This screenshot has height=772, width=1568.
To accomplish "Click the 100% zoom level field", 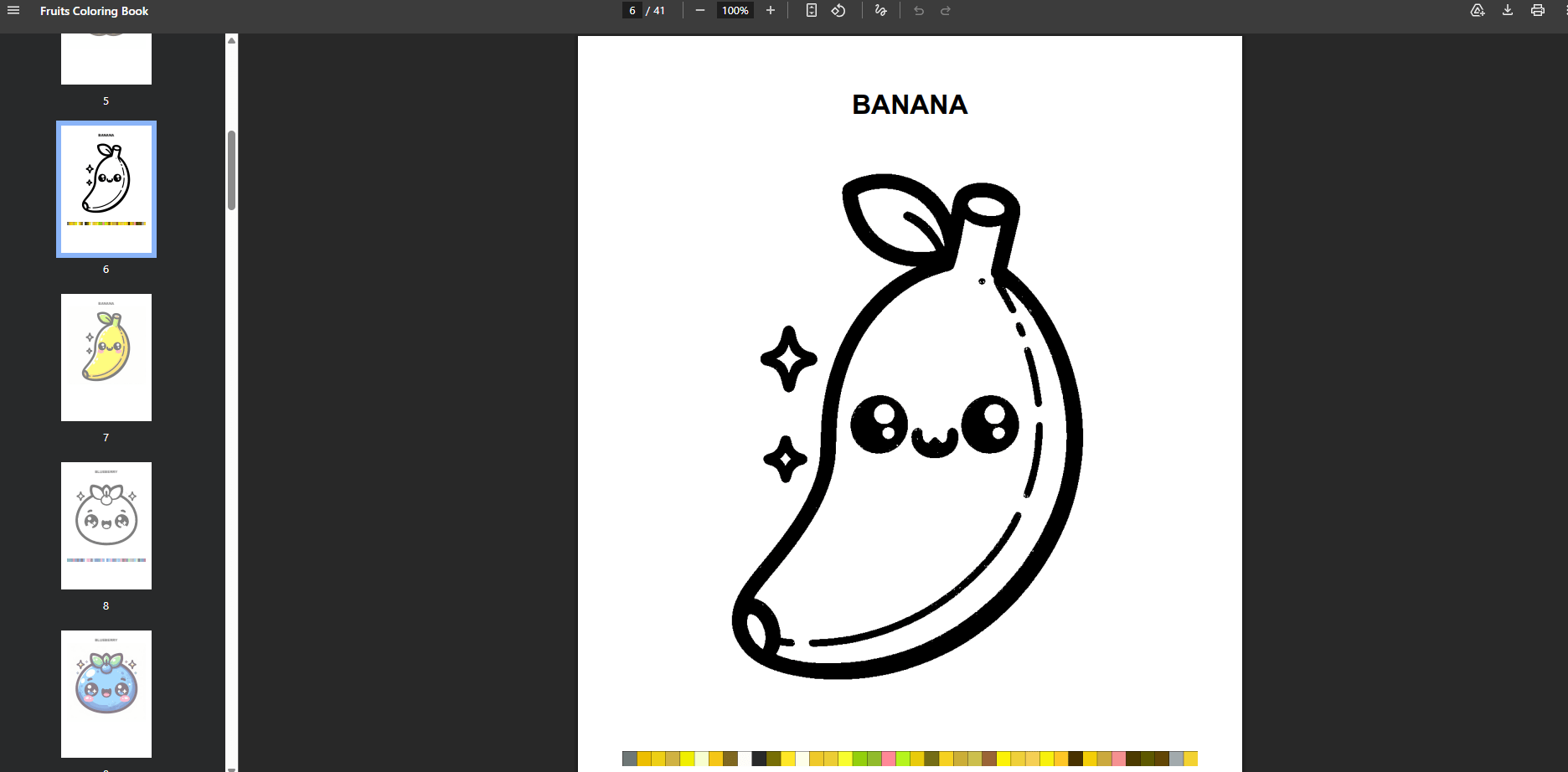I will (735, 11).
